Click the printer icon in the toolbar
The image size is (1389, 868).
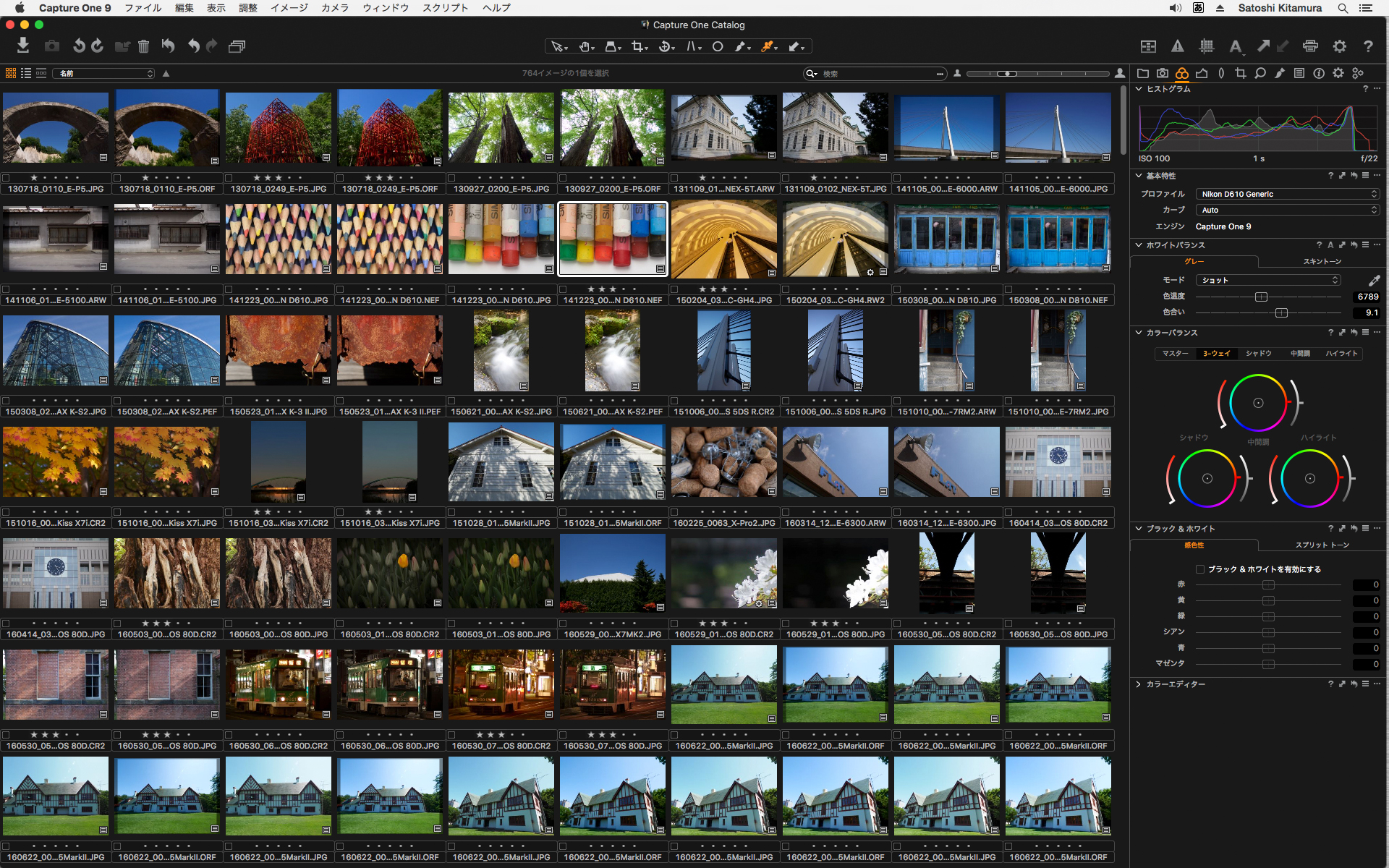pos(1310,46)
